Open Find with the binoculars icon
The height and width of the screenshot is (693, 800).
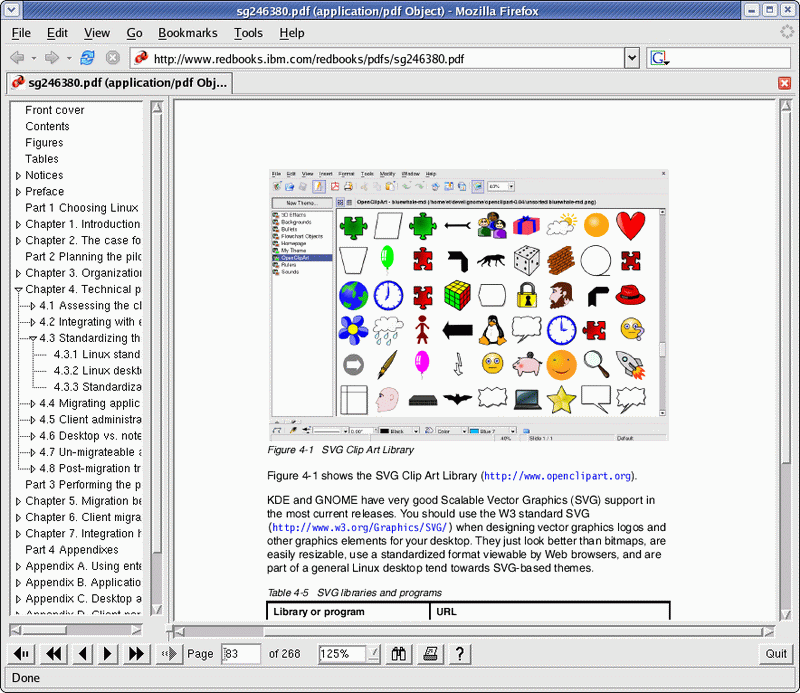tap(399, 654)
